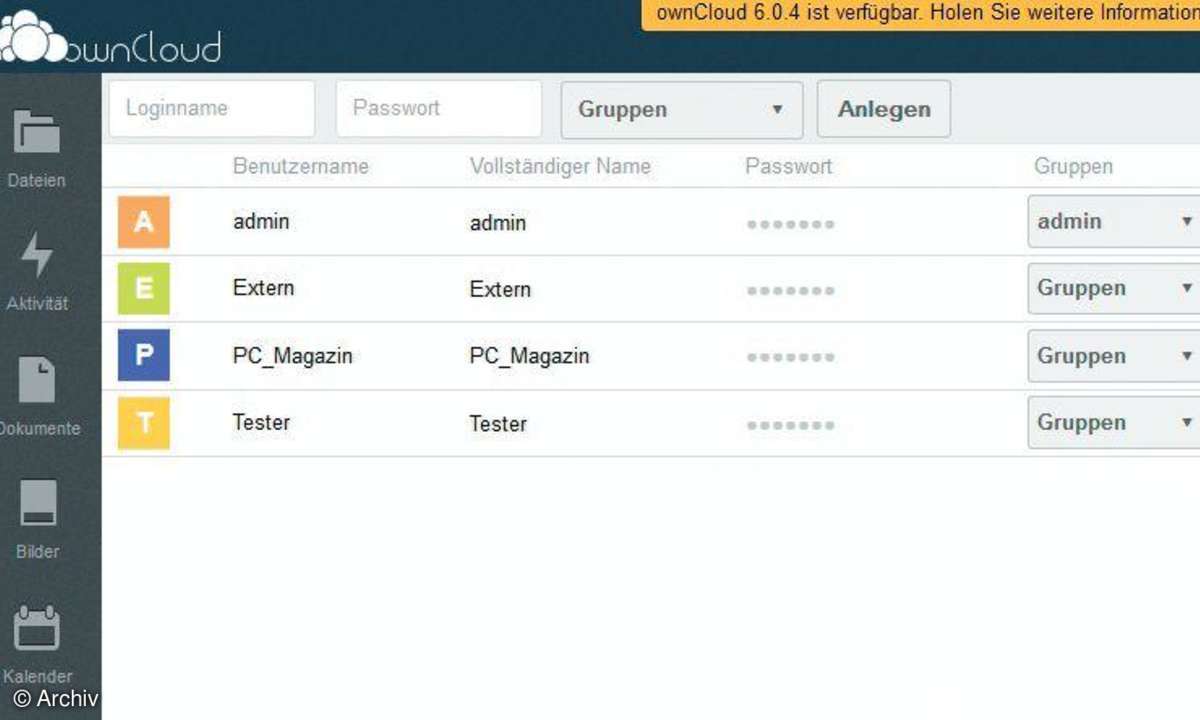Select the Passwort column header

point(789,166)
